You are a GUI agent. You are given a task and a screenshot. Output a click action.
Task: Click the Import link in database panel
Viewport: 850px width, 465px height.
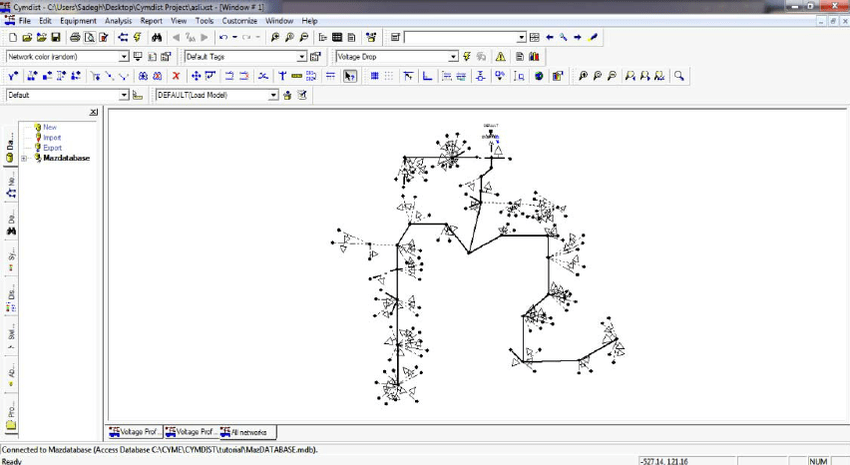click(x=52, y=137)
